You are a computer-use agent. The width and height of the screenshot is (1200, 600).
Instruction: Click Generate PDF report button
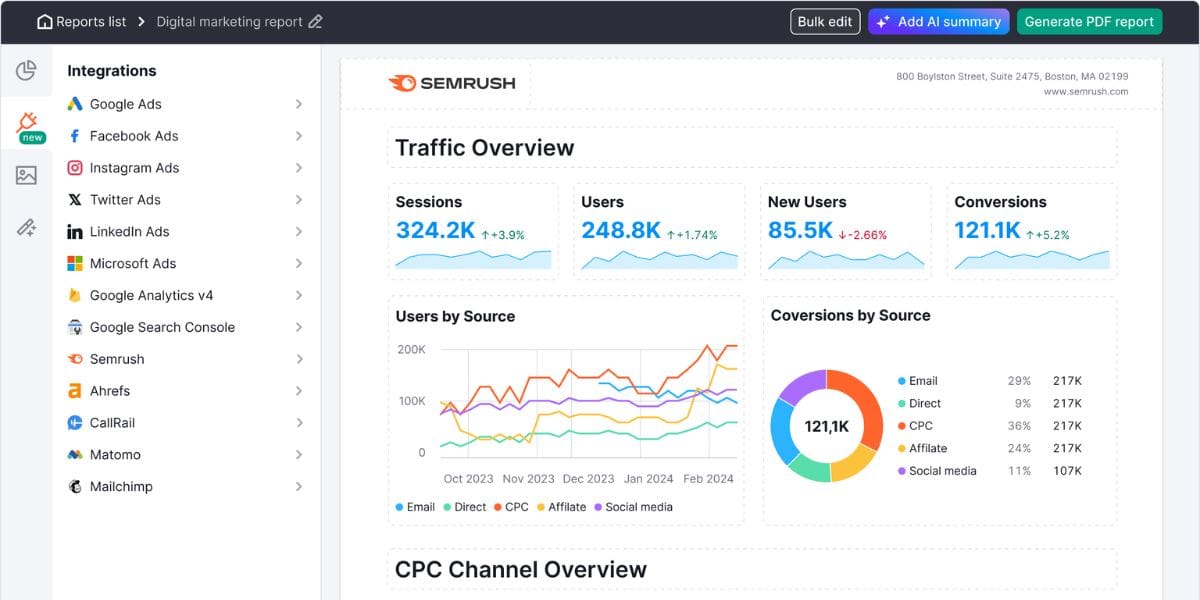click(x=1089, y=22)
